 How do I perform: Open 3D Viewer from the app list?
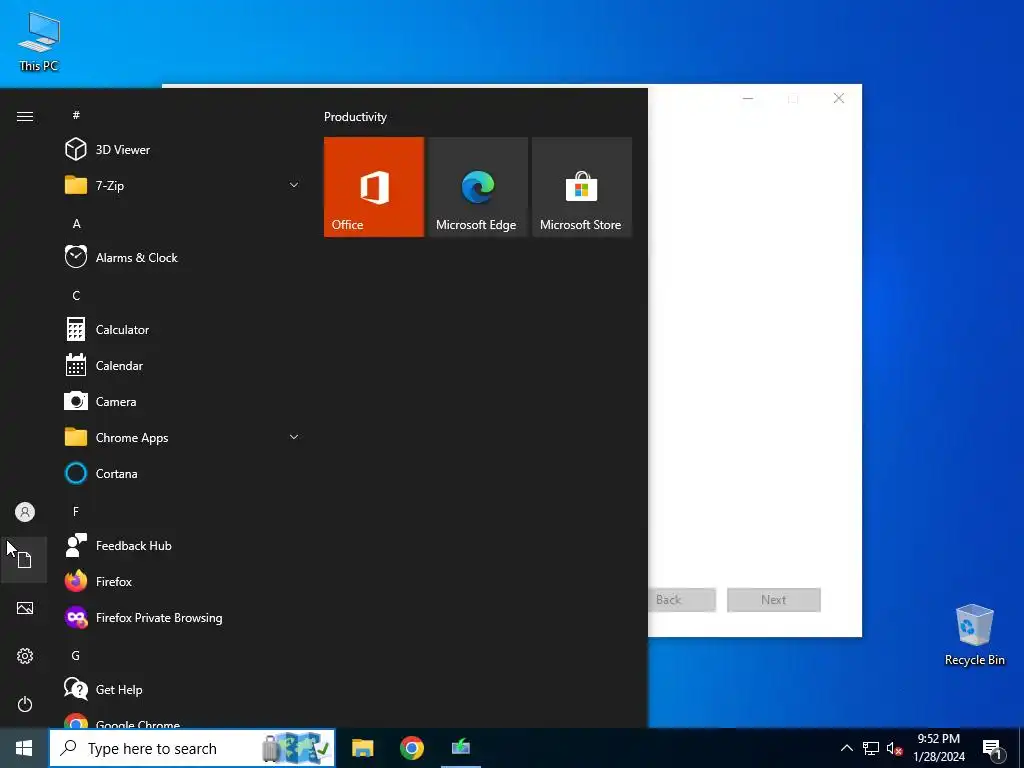tap(183, 150)
